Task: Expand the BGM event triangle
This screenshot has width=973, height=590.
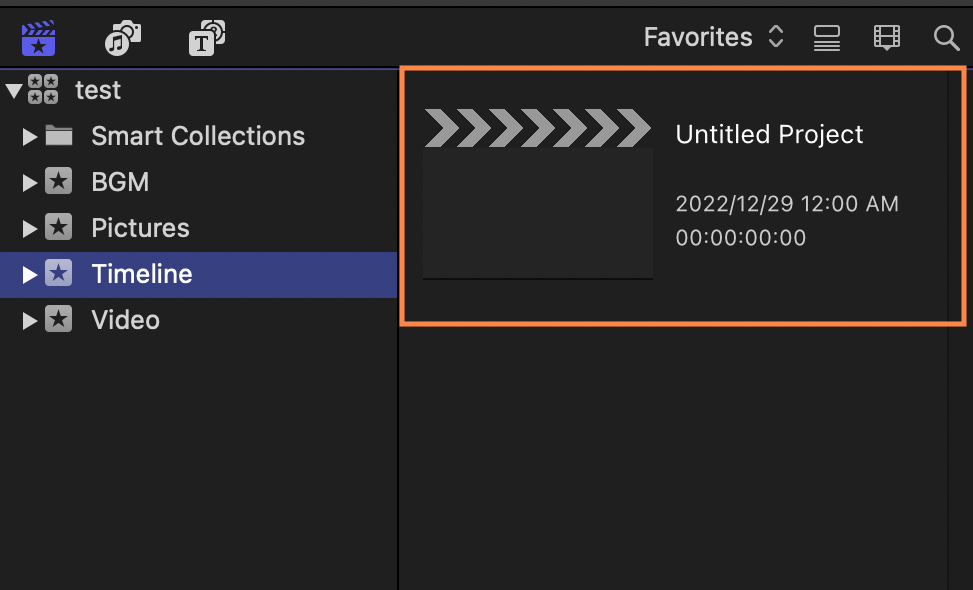Action: [x=29, y=182]
